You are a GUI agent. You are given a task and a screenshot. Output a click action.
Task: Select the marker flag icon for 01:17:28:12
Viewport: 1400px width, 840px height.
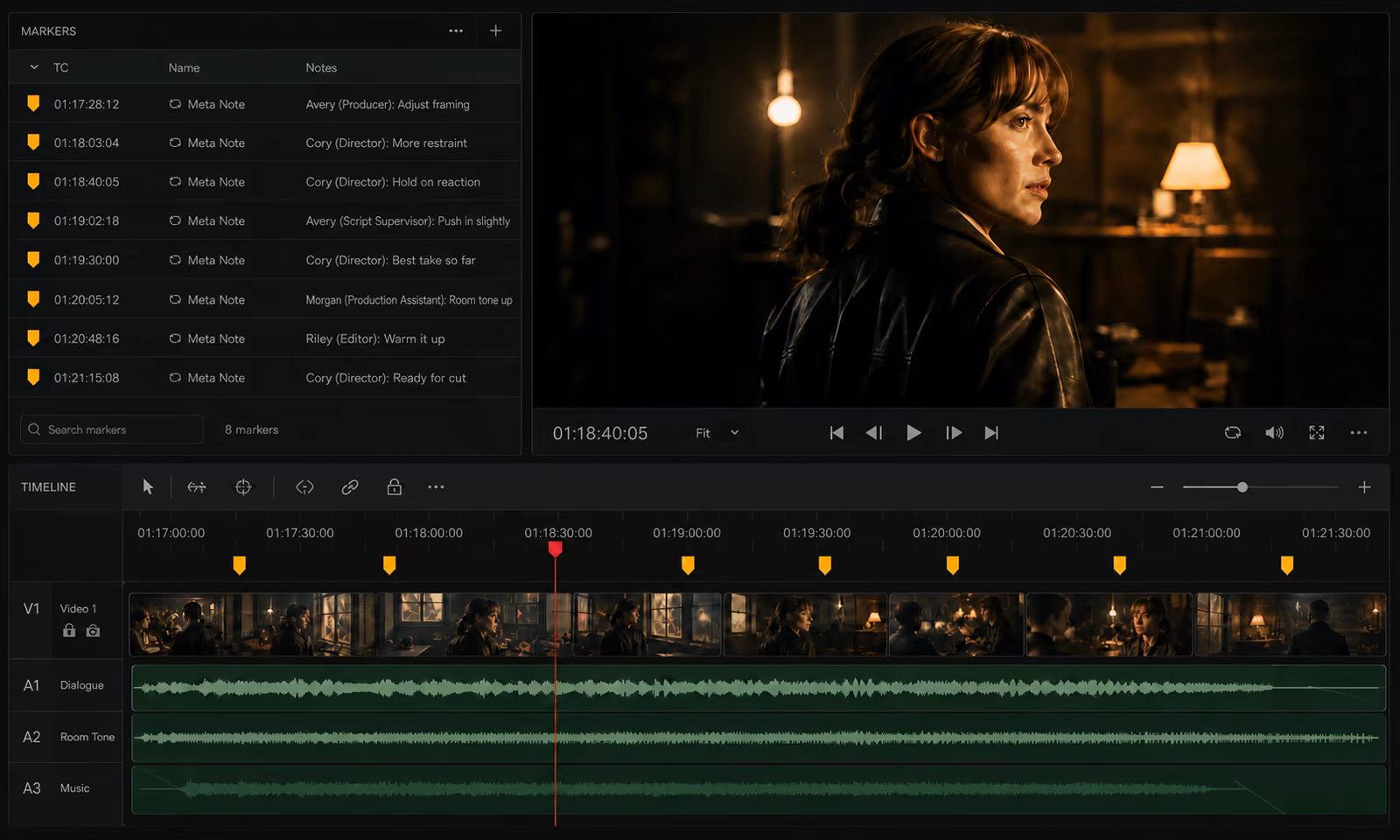33,103
